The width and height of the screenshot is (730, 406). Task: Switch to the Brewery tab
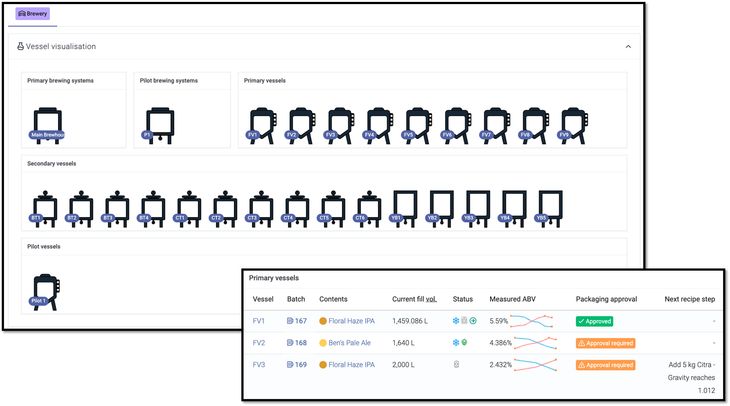(x=33, y=14)
